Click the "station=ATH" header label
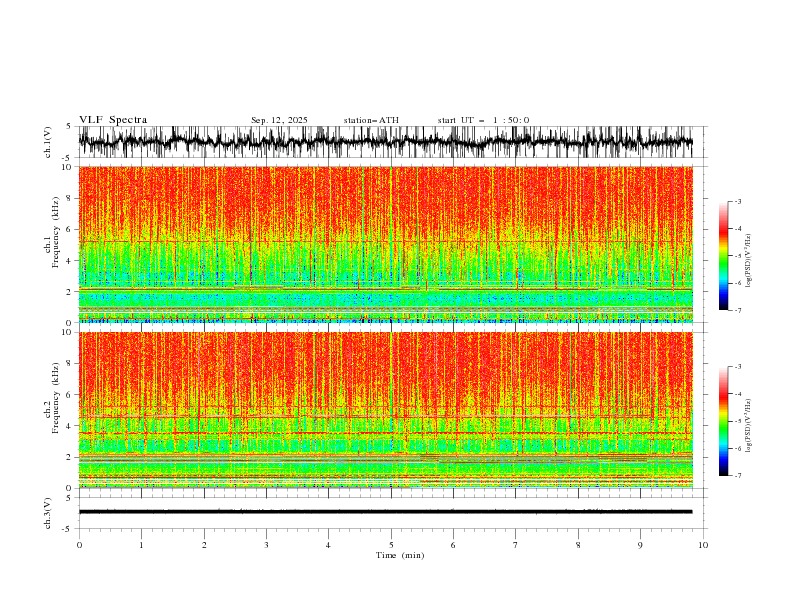Image resolution: width=792 pixels, height=612 pixels. point(371,120)
